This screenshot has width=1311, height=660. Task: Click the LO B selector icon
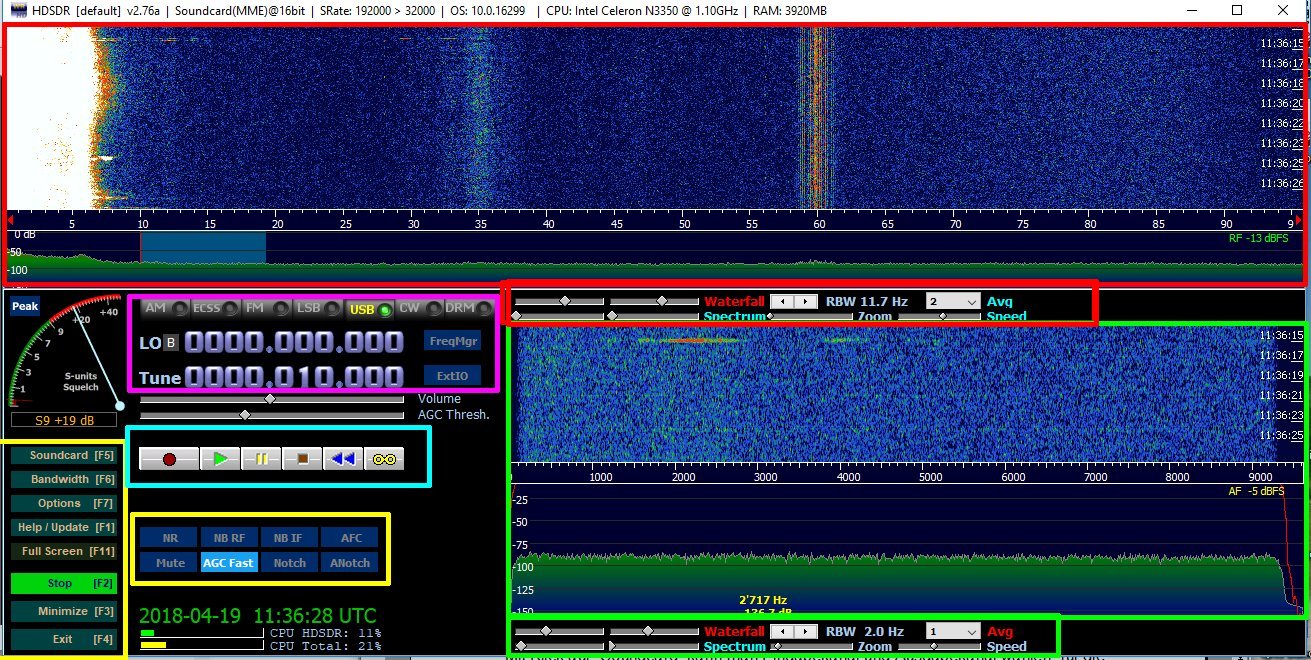point(171,343)
